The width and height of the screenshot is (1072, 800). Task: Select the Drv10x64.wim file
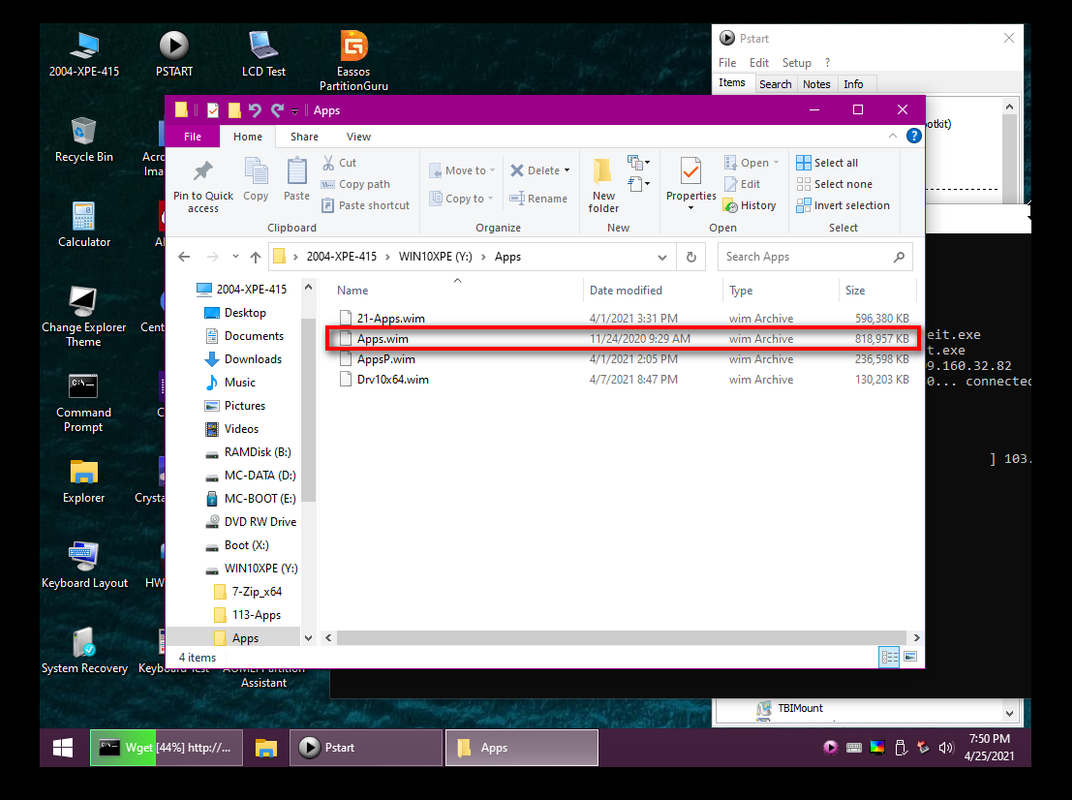click(x=392, y=379)
